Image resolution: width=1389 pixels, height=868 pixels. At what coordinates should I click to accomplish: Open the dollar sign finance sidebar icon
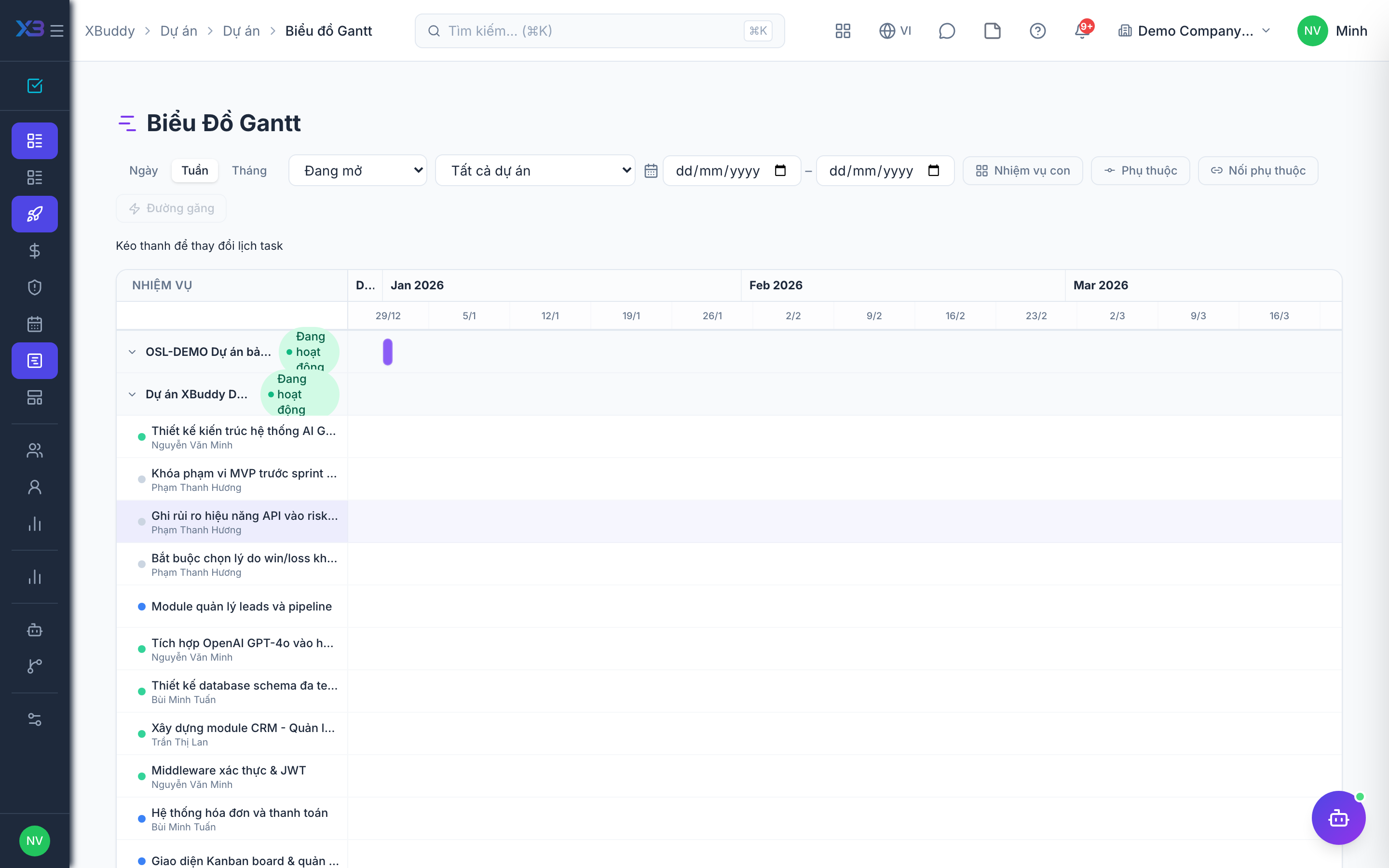click(34, 251)
